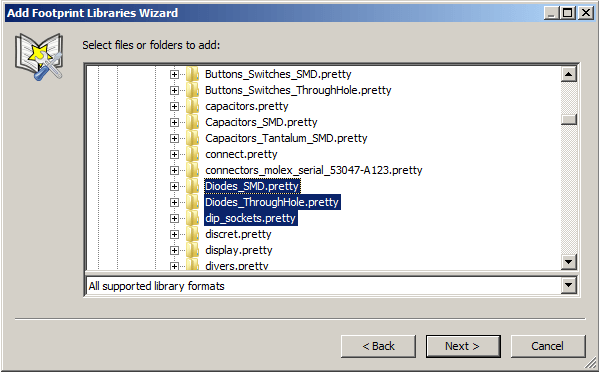Expand the Diodes_ThroughHole.pretty node
The height and width of the screenshot is (372, 599).
pos(174,202)
